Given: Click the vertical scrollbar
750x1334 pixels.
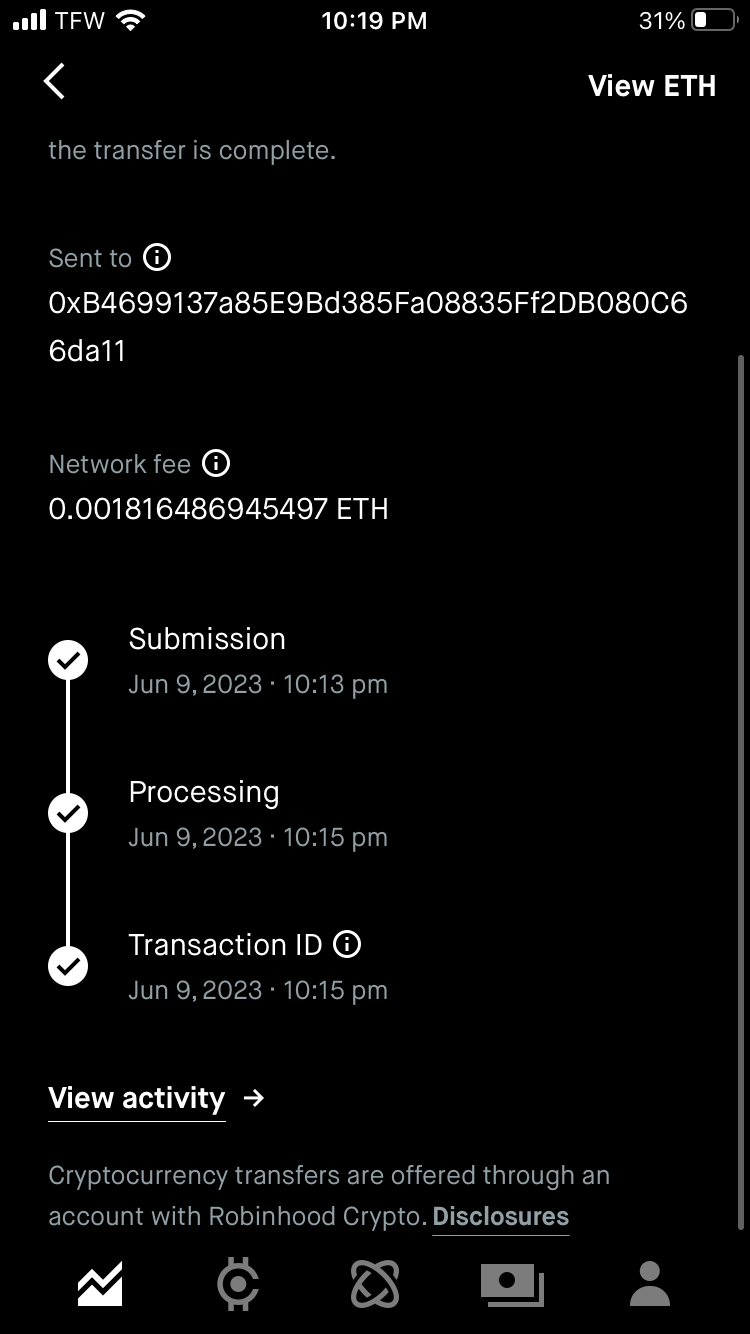Looking at the screenshot, I should (x=740, y=790).
